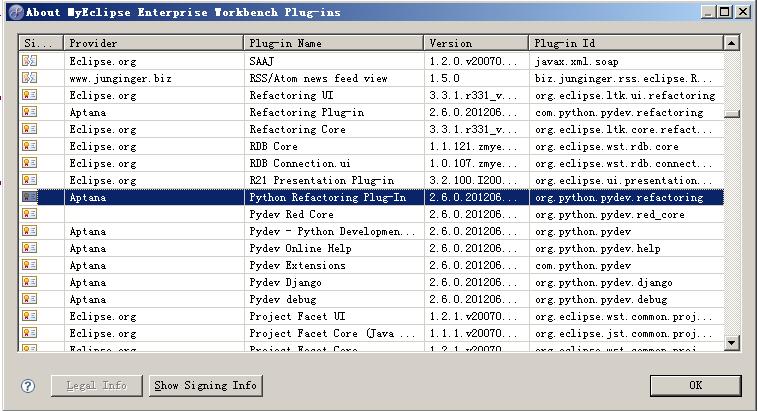Viewport: 759px width, 411px height.
Task: Click the certificate icon for Refactoring UI
Action: [x=29, y=94]
